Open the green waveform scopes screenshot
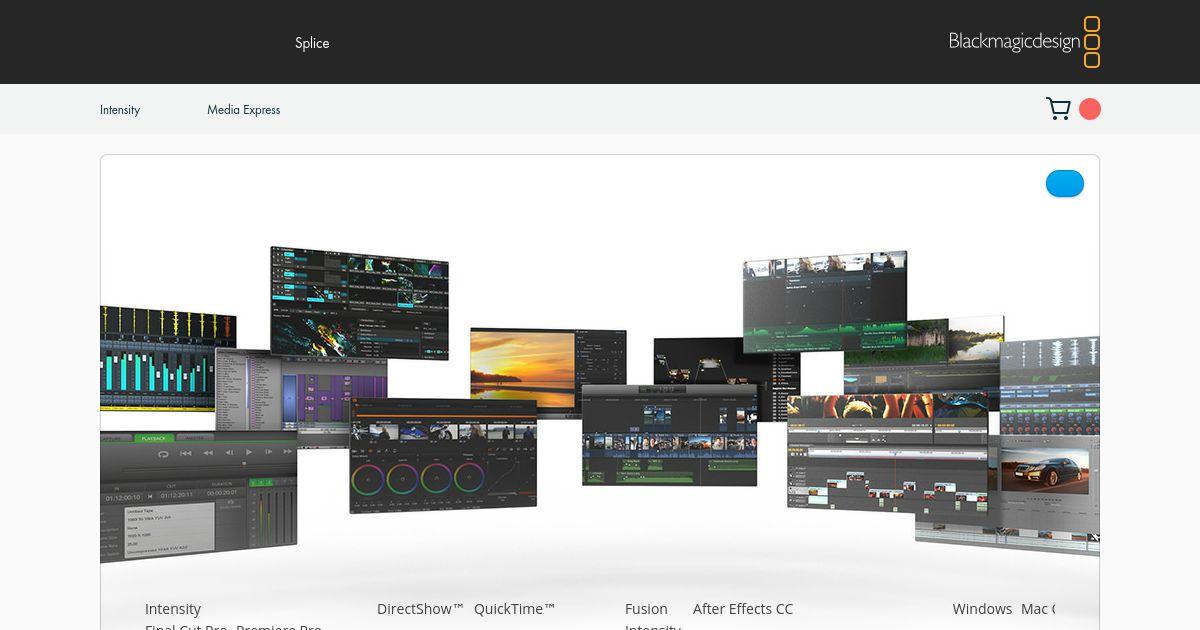Image resolution: width=1200 pixels, height=630 pixels. click(x=825, y=301)
